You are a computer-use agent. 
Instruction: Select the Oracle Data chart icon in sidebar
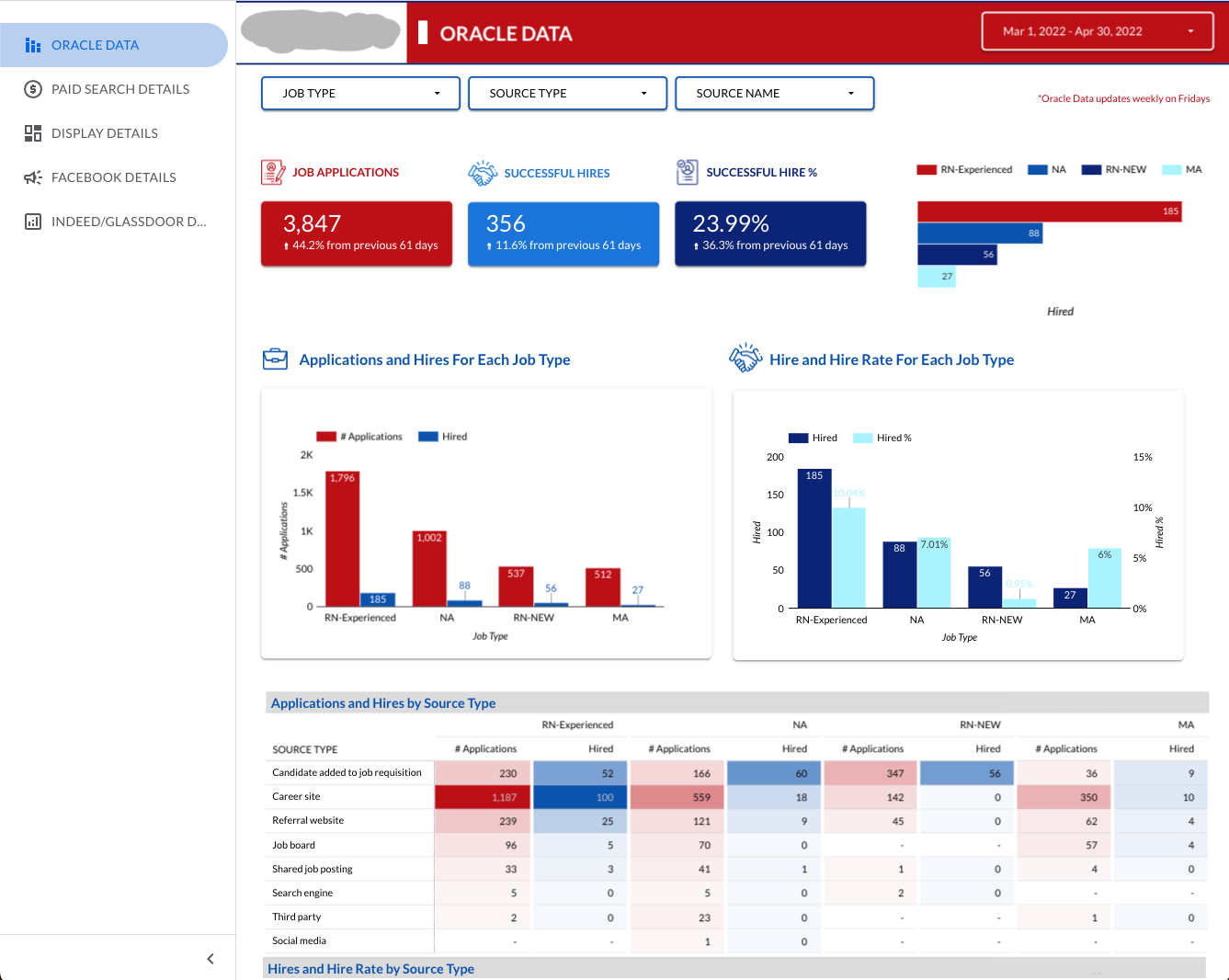click(34, 44)
